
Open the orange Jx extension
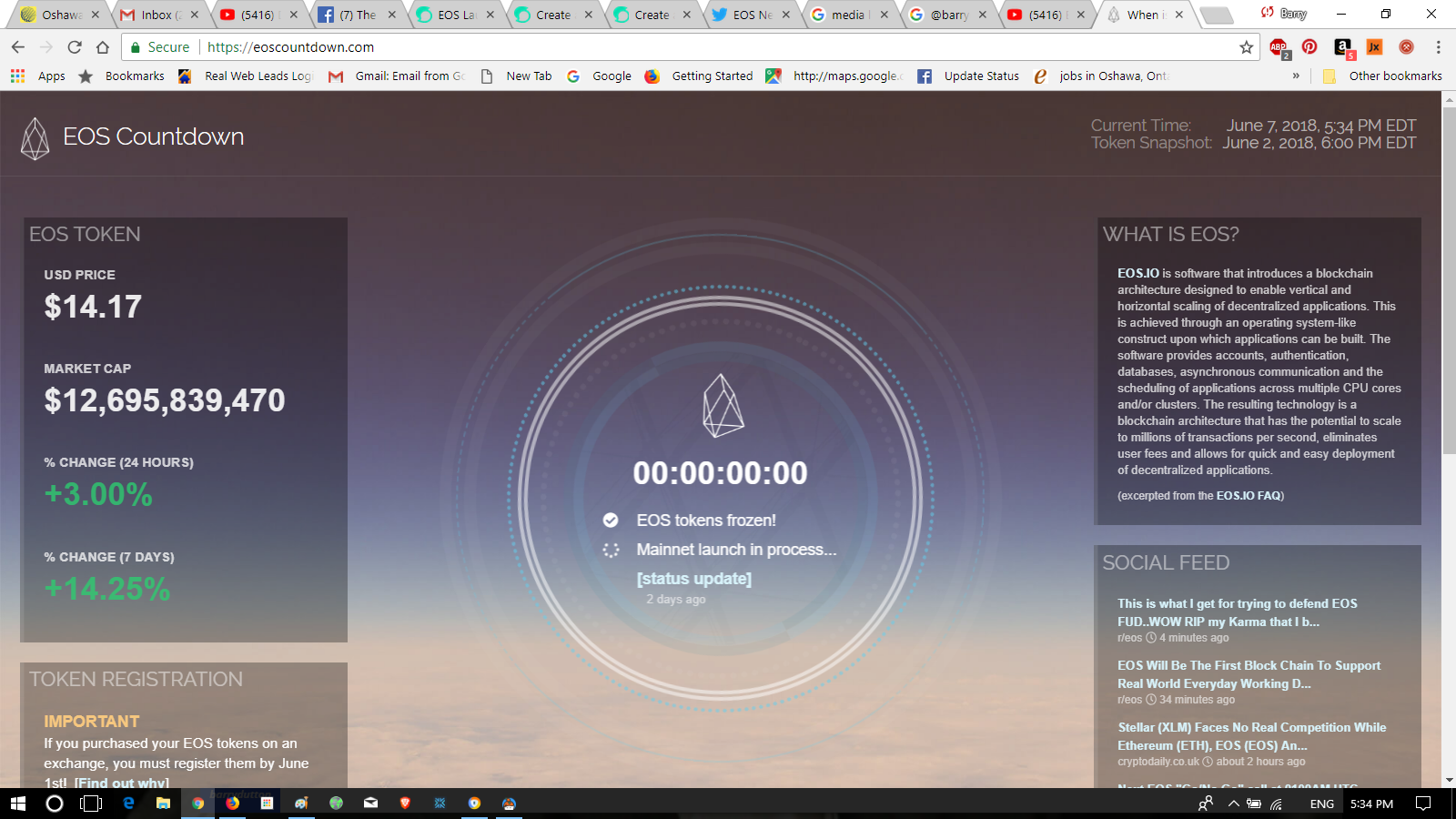click(1375, 47)
